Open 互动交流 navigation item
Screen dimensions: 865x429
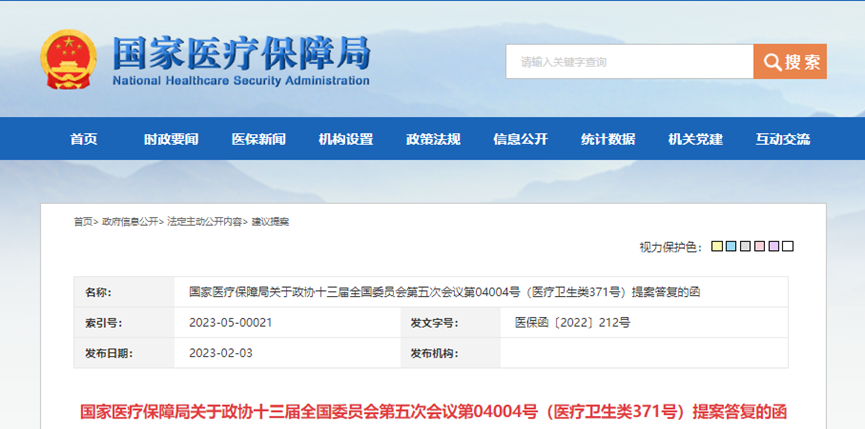point(783,139)
